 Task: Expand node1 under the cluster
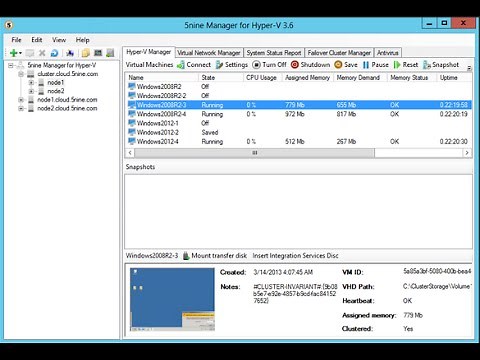coord(31,82)
